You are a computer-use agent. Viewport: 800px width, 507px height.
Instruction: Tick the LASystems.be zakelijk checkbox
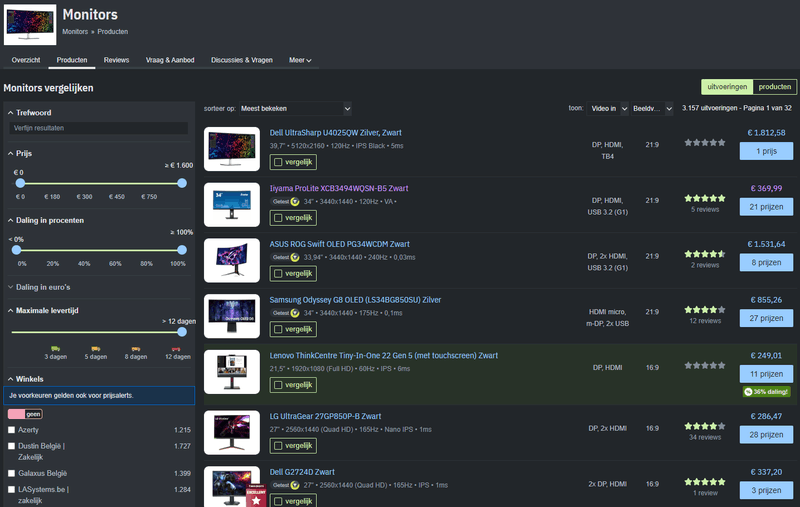(x=11, y=489)
